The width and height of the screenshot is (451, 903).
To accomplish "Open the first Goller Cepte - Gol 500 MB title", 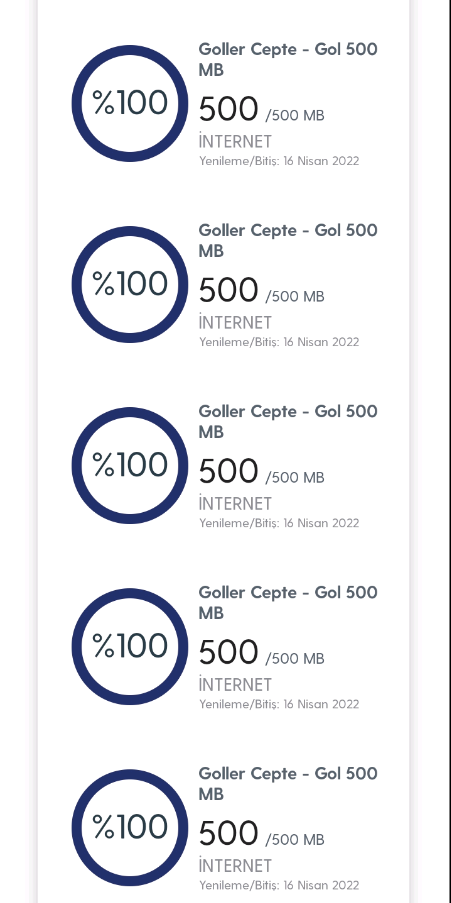I will coord(288,59).
